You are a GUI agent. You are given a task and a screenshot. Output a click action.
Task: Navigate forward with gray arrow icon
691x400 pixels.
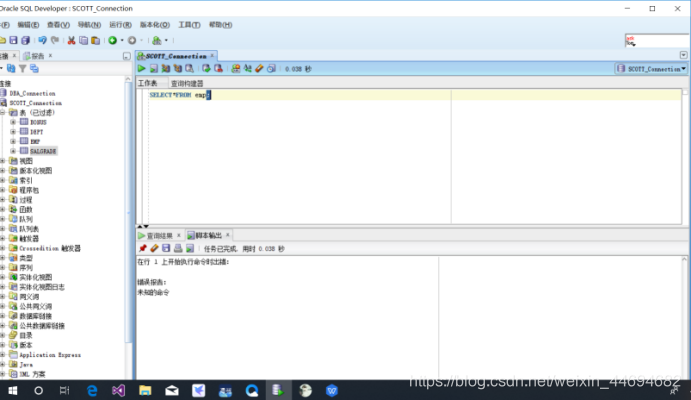(x=132, y=41)
